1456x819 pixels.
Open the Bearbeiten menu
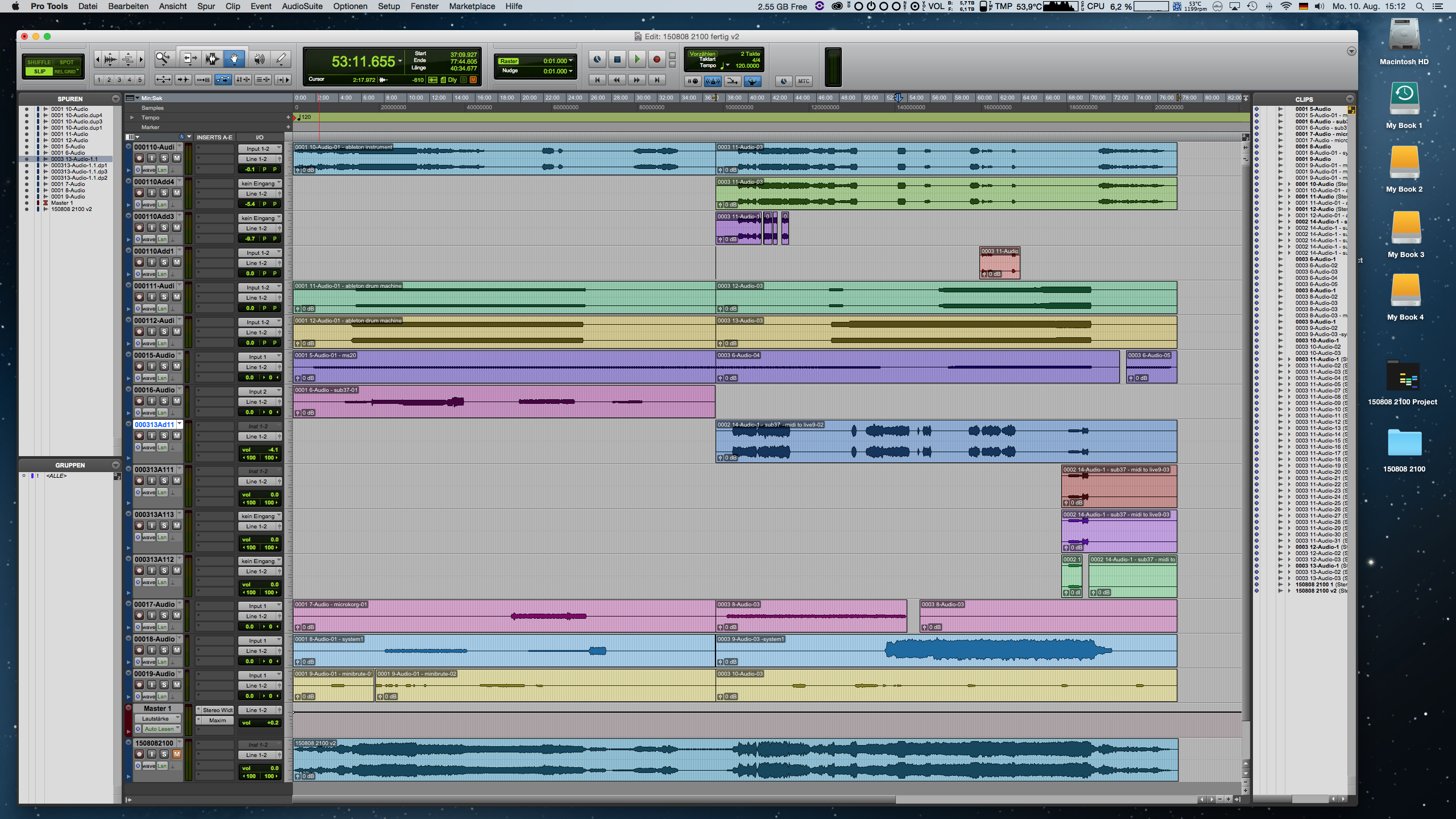[x=129, y=6]
